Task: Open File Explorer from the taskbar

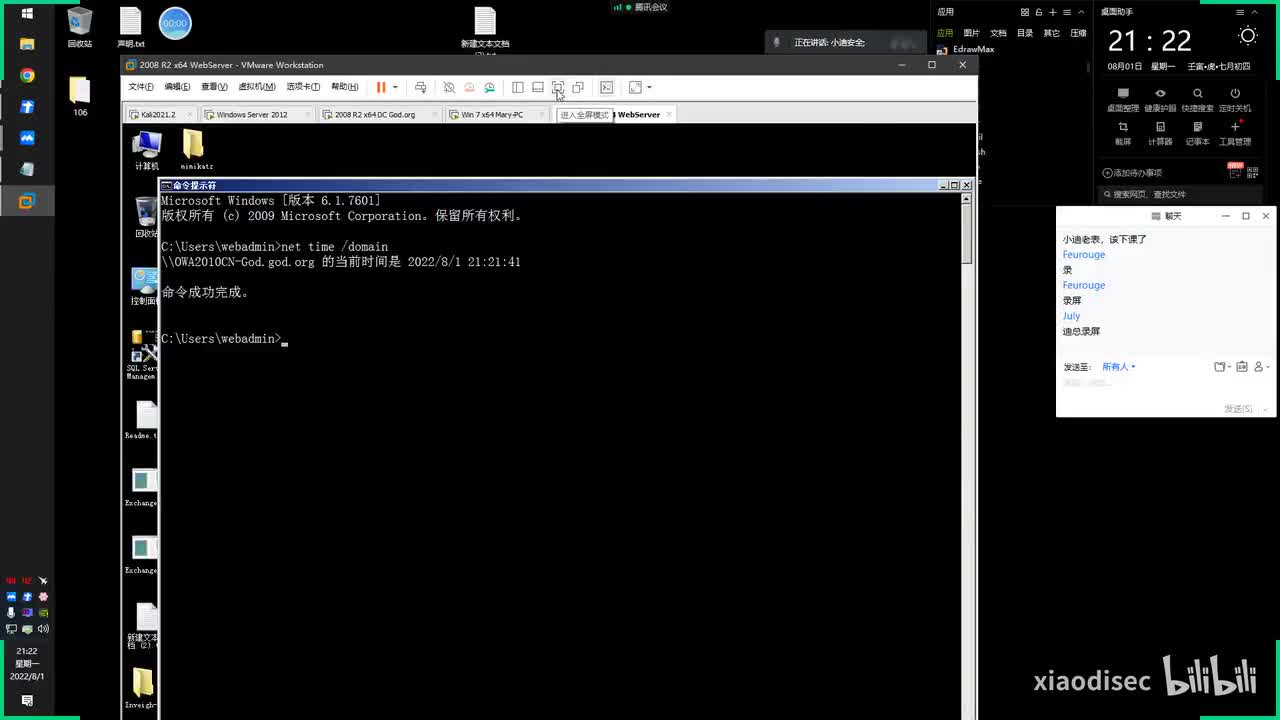Action: click(x=27, y=44)
